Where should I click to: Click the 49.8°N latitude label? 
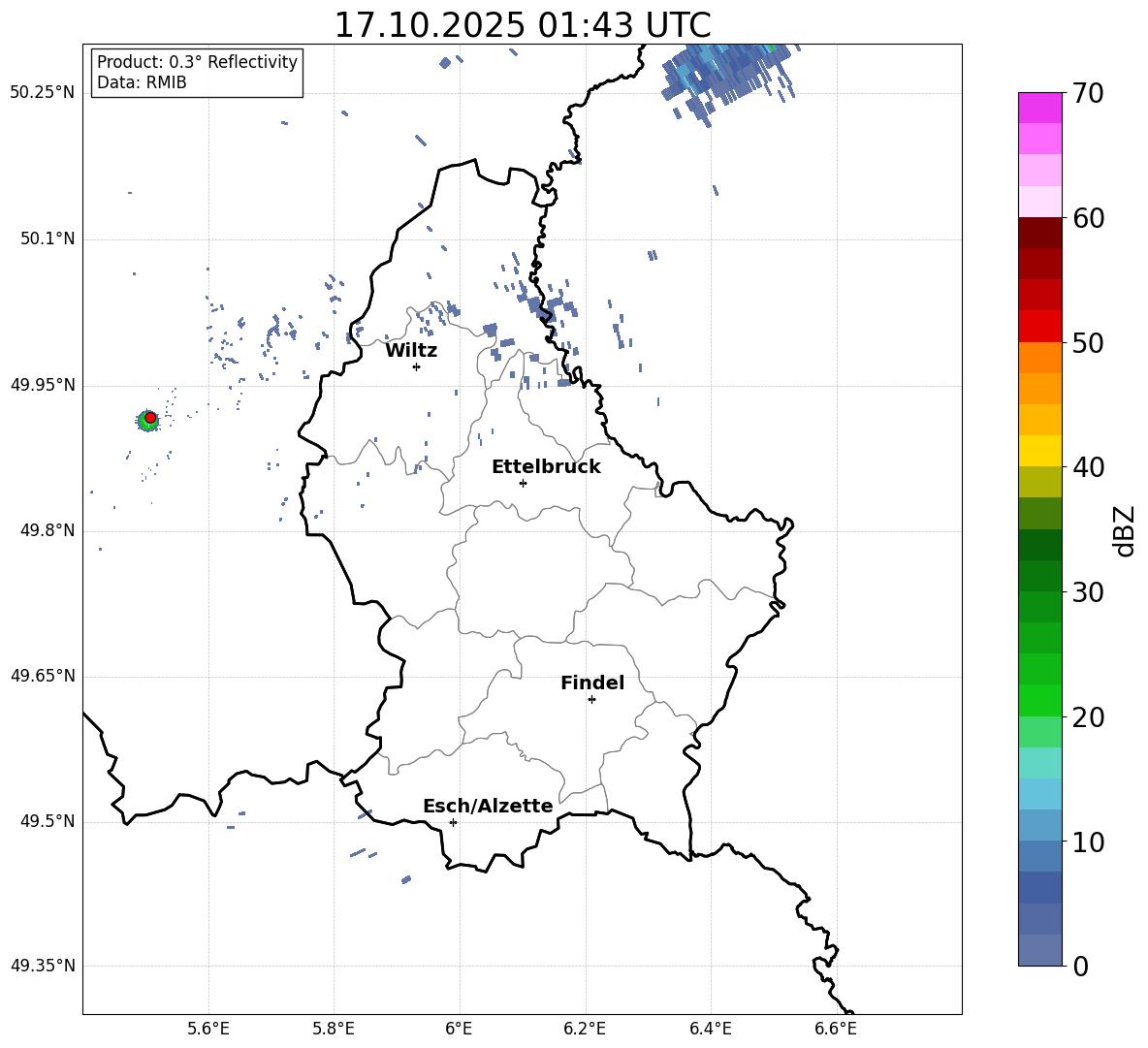tap(48, 530)
